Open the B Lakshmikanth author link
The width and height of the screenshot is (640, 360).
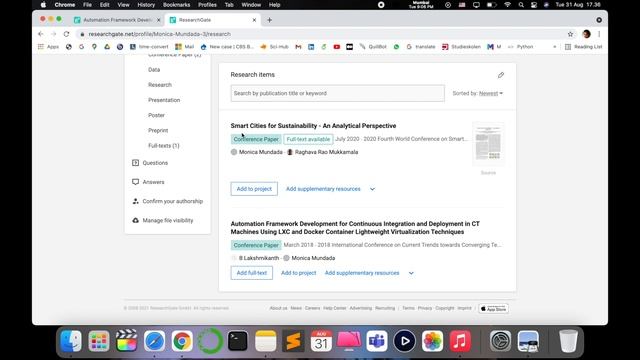click(x=259, y=258)
